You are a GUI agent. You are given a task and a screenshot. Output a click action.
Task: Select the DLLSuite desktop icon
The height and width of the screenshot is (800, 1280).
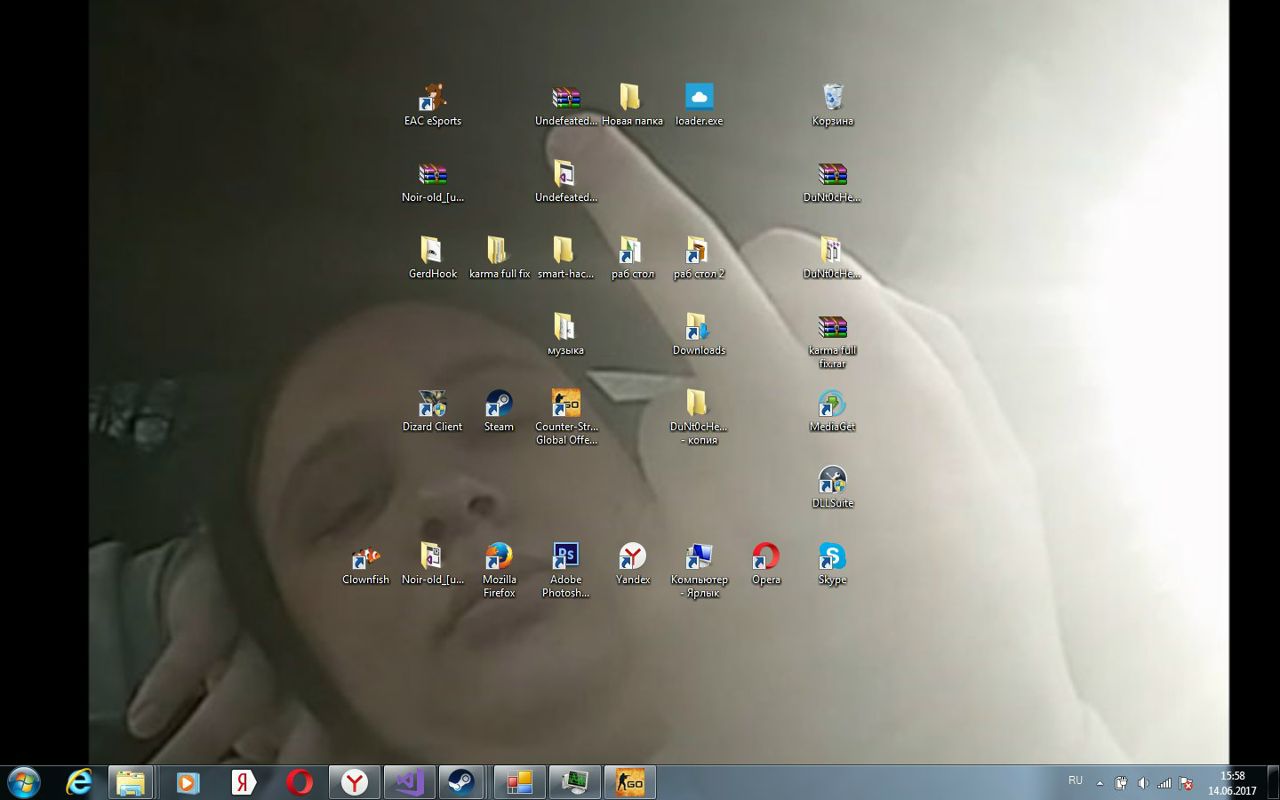coord(832,481)
